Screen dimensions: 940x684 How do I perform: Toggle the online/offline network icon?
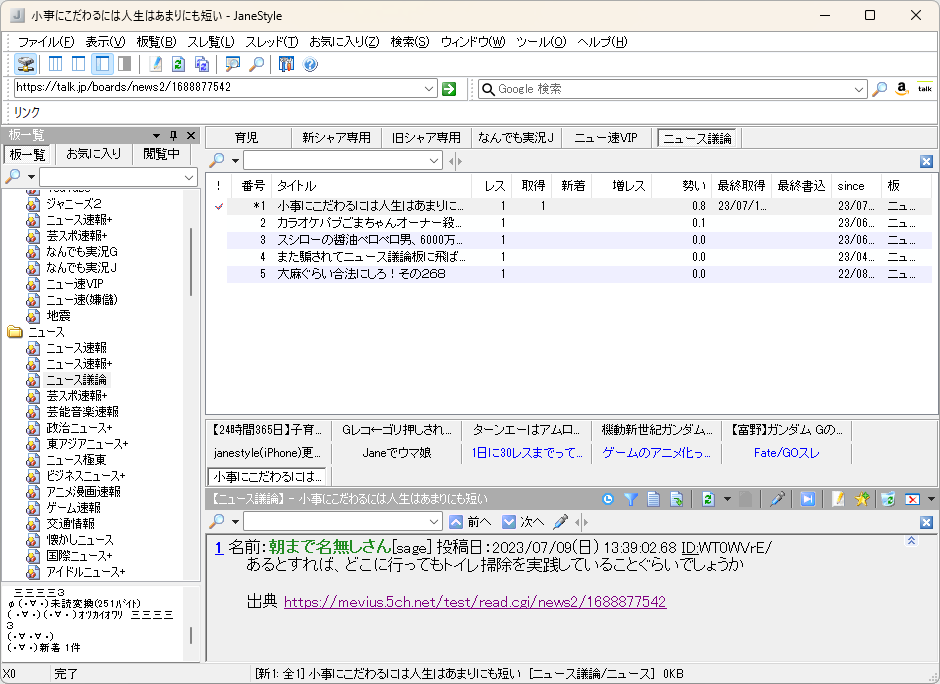(x=25, y=64)
